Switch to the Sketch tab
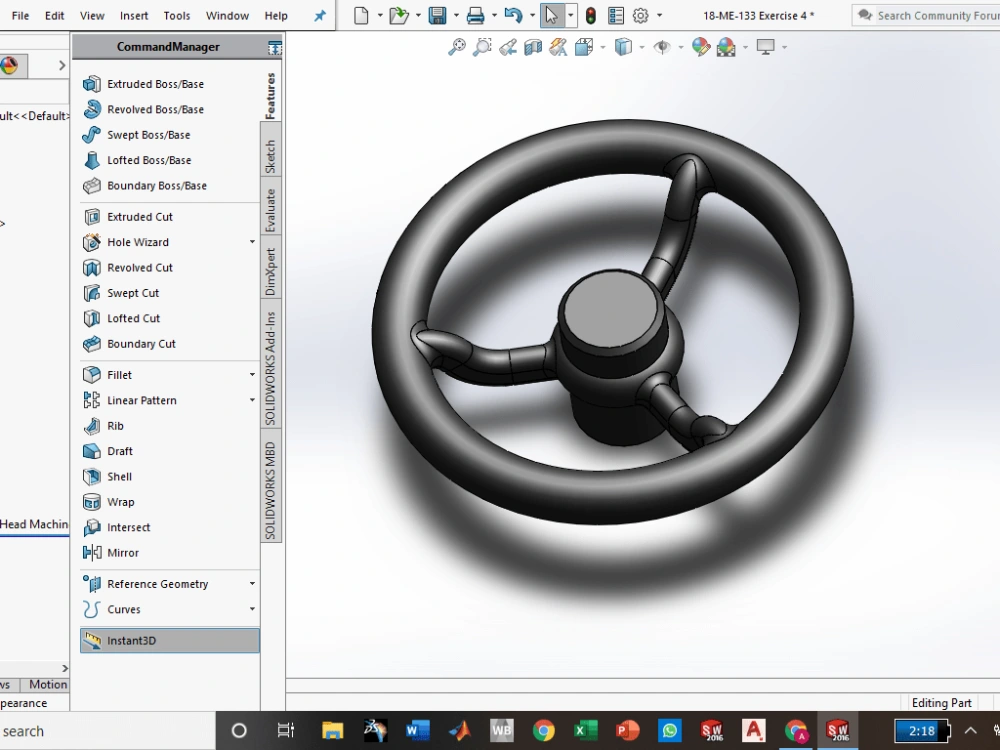Screen dimensions: 1000x750 point(270,152)
